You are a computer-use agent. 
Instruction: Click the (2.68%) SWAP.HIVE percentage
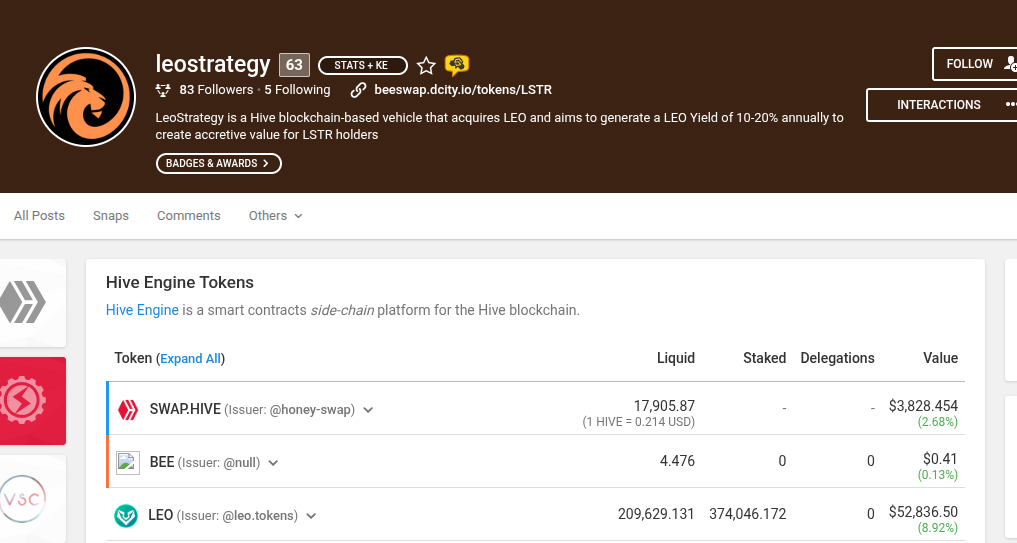pyautogui.click(x=938, y=422)
